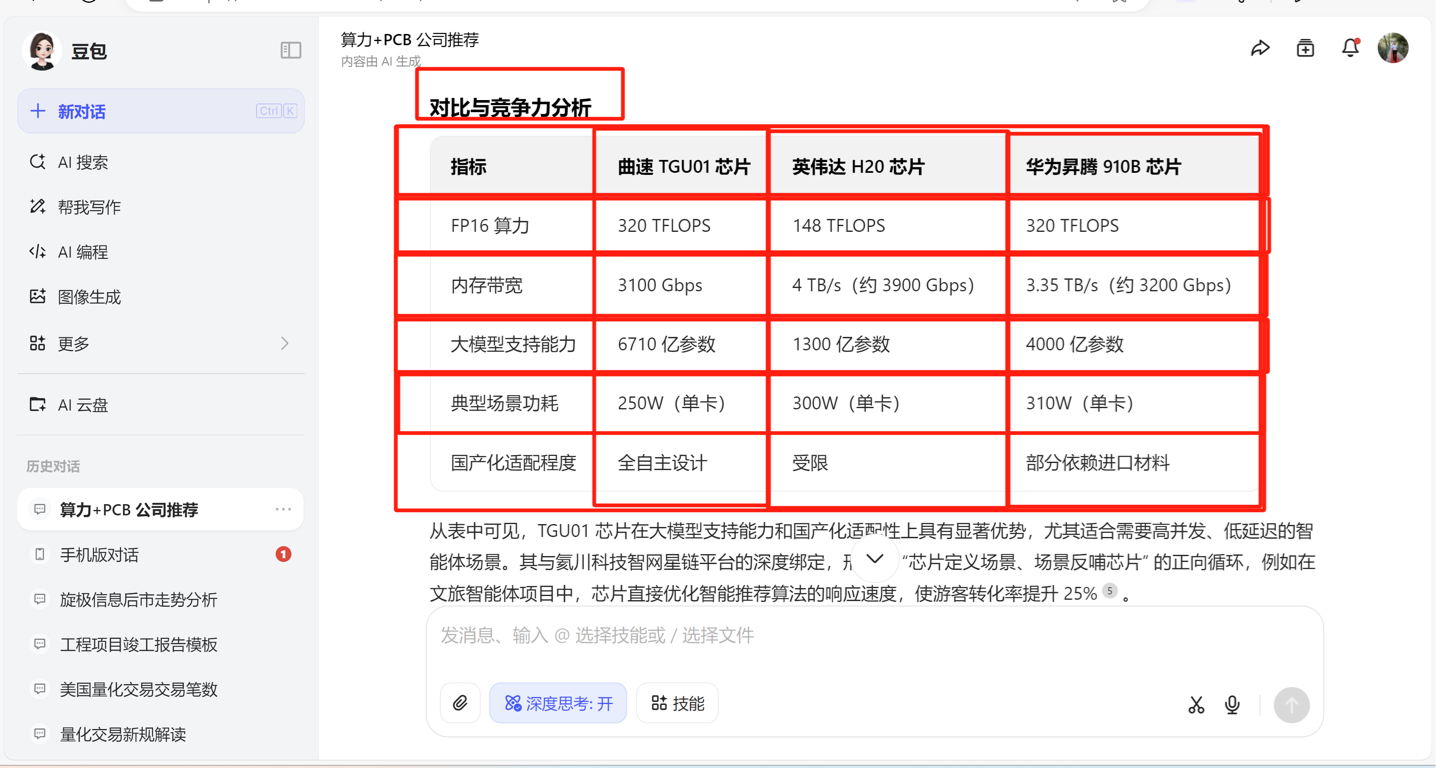
Task: Click the 148 TFLOPS cell
Action: [x=838, y=226]
